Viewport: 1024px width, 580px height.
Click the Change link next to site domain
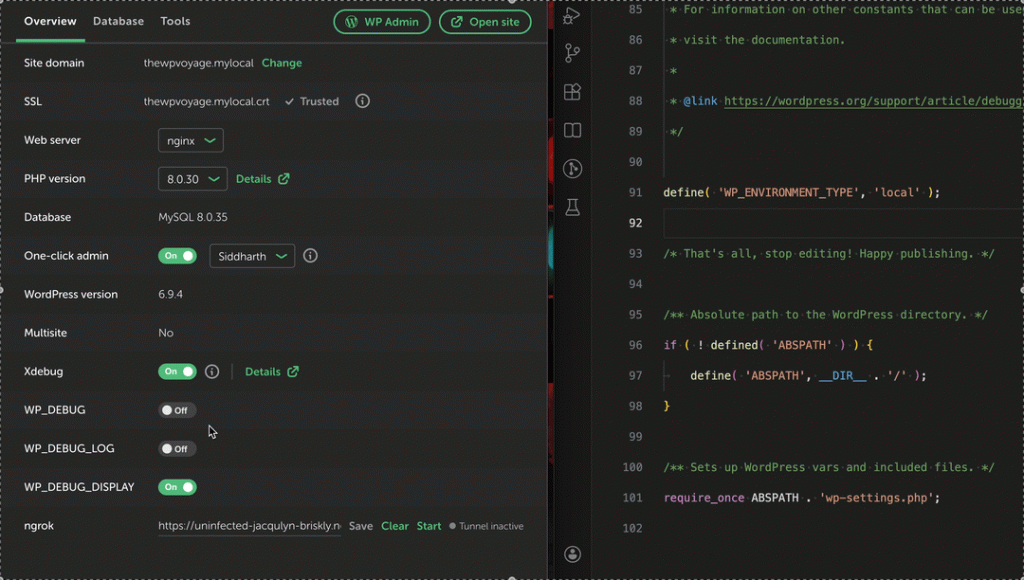281,62
